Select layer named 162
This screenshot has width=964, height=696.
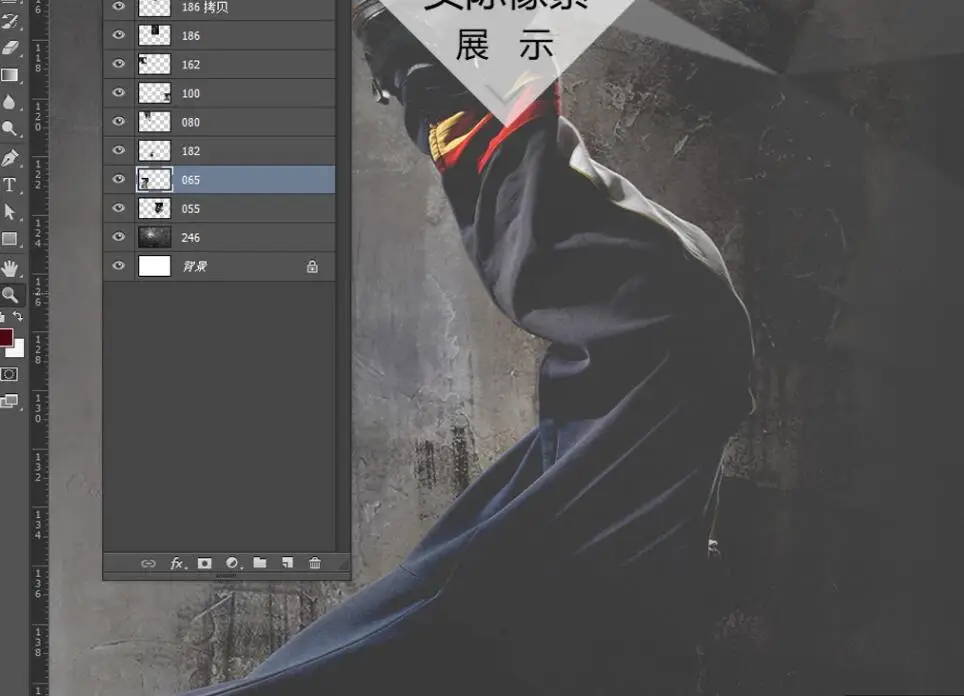click(191, 65)
